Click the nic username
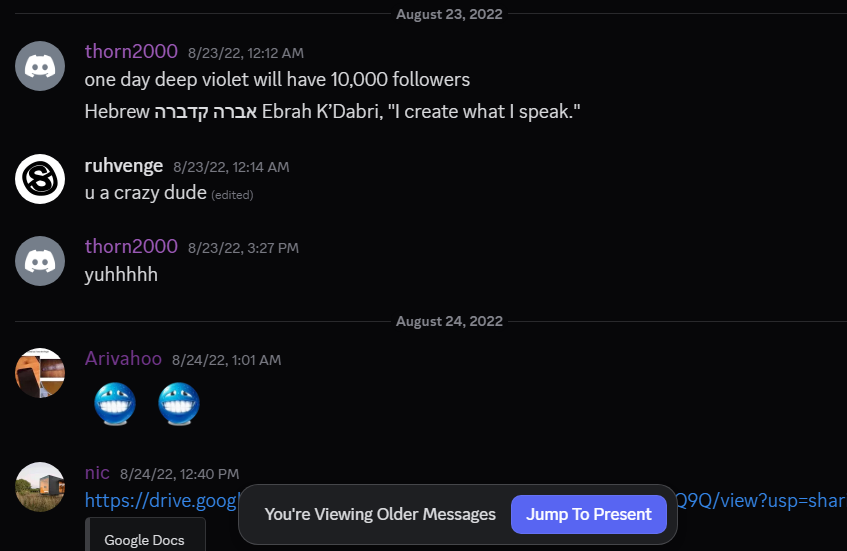 tap(97, 473)
